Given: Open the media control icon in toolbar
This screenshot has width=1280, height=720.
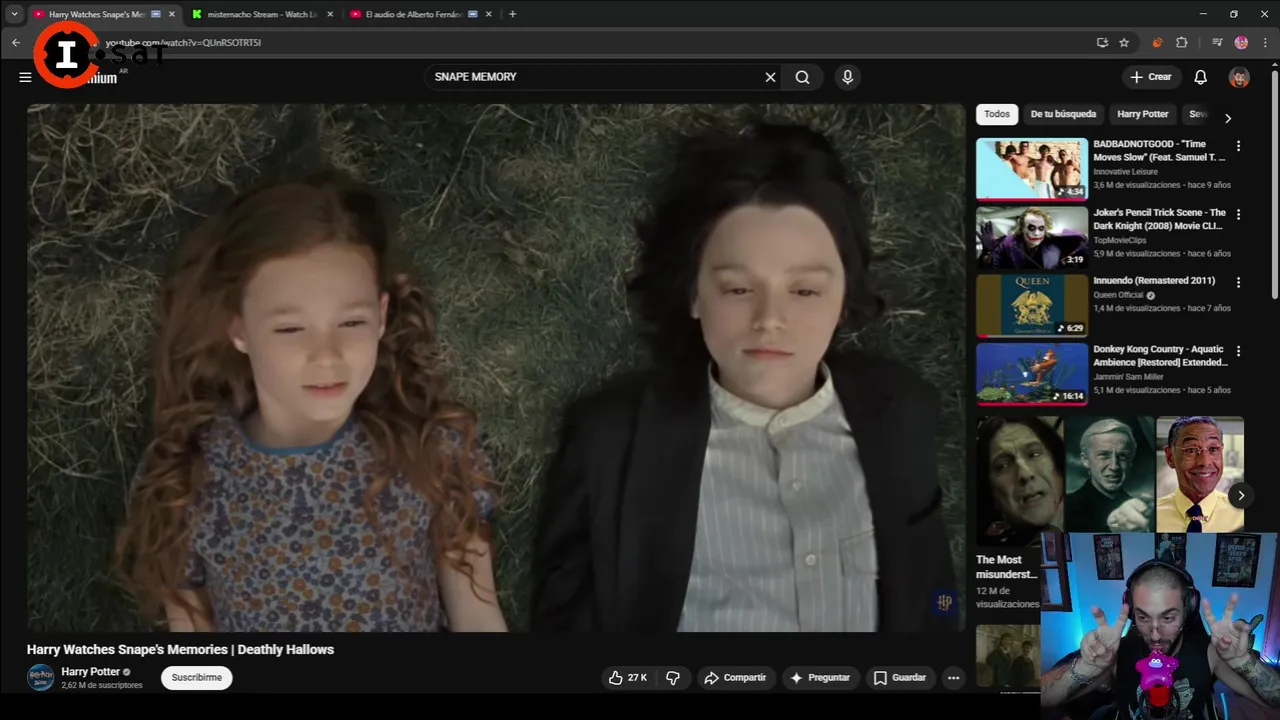Looking at the screenshot, I should tap(1217, 42).
